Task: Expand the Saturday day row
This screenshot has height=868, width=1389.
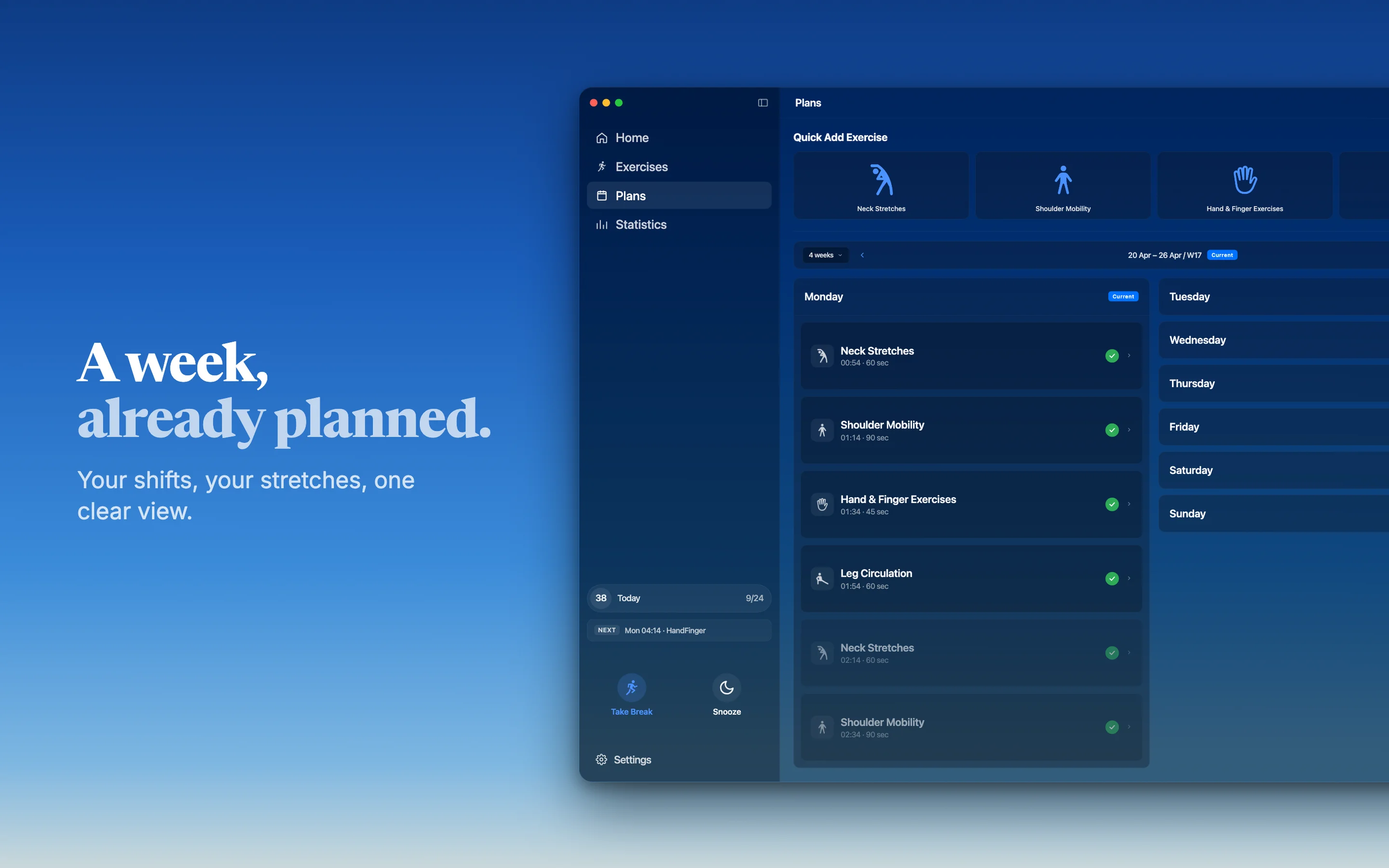Action: 1274,470
